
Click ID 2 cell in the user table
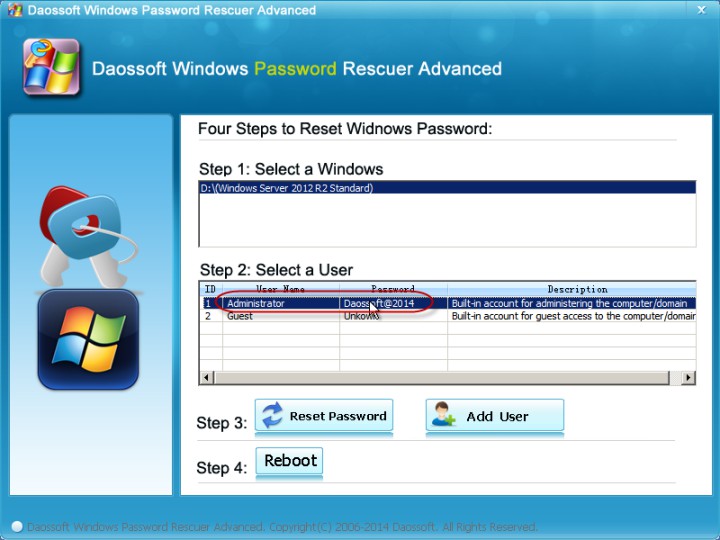pyautogui.click(x=211, y=316)
